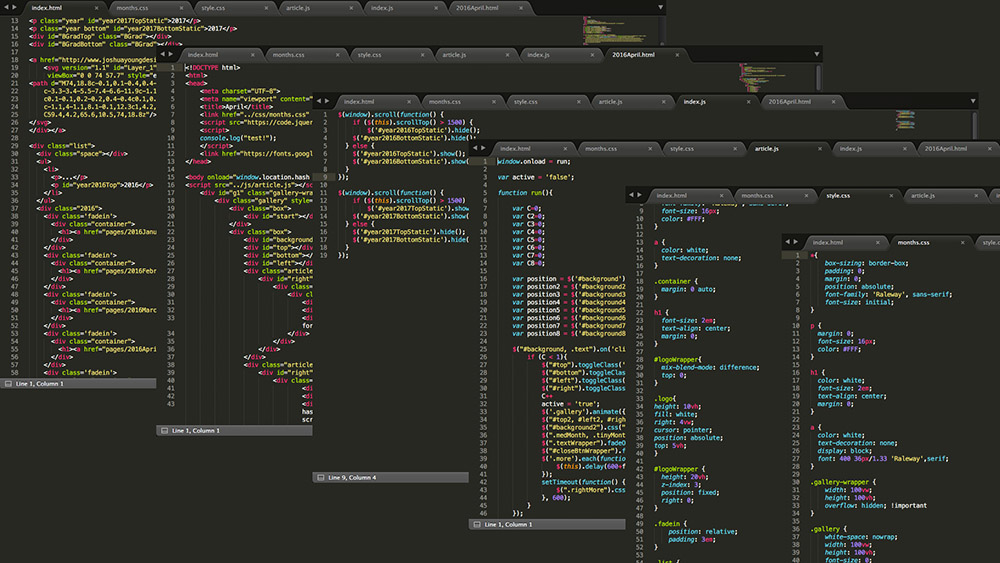Click 'Line 1, Column 1' in 2016April.html window

point(196,430)
